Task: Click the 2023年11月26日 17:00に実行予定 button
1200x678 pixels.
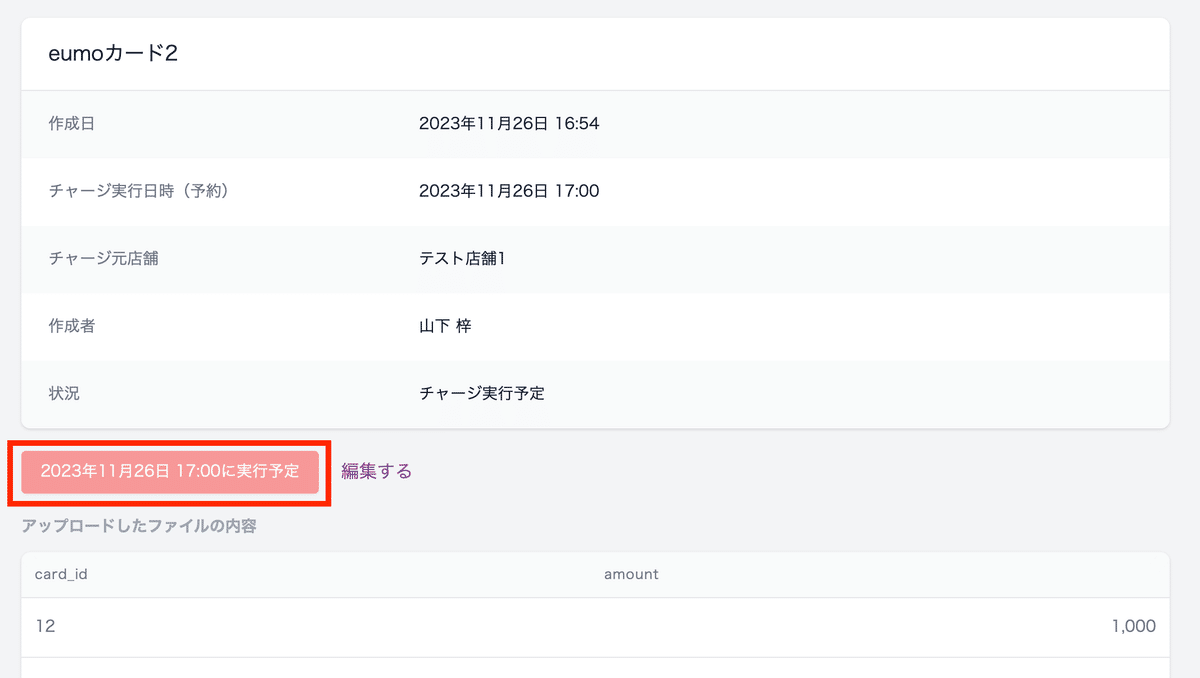Action: click(x=170, y=472)
